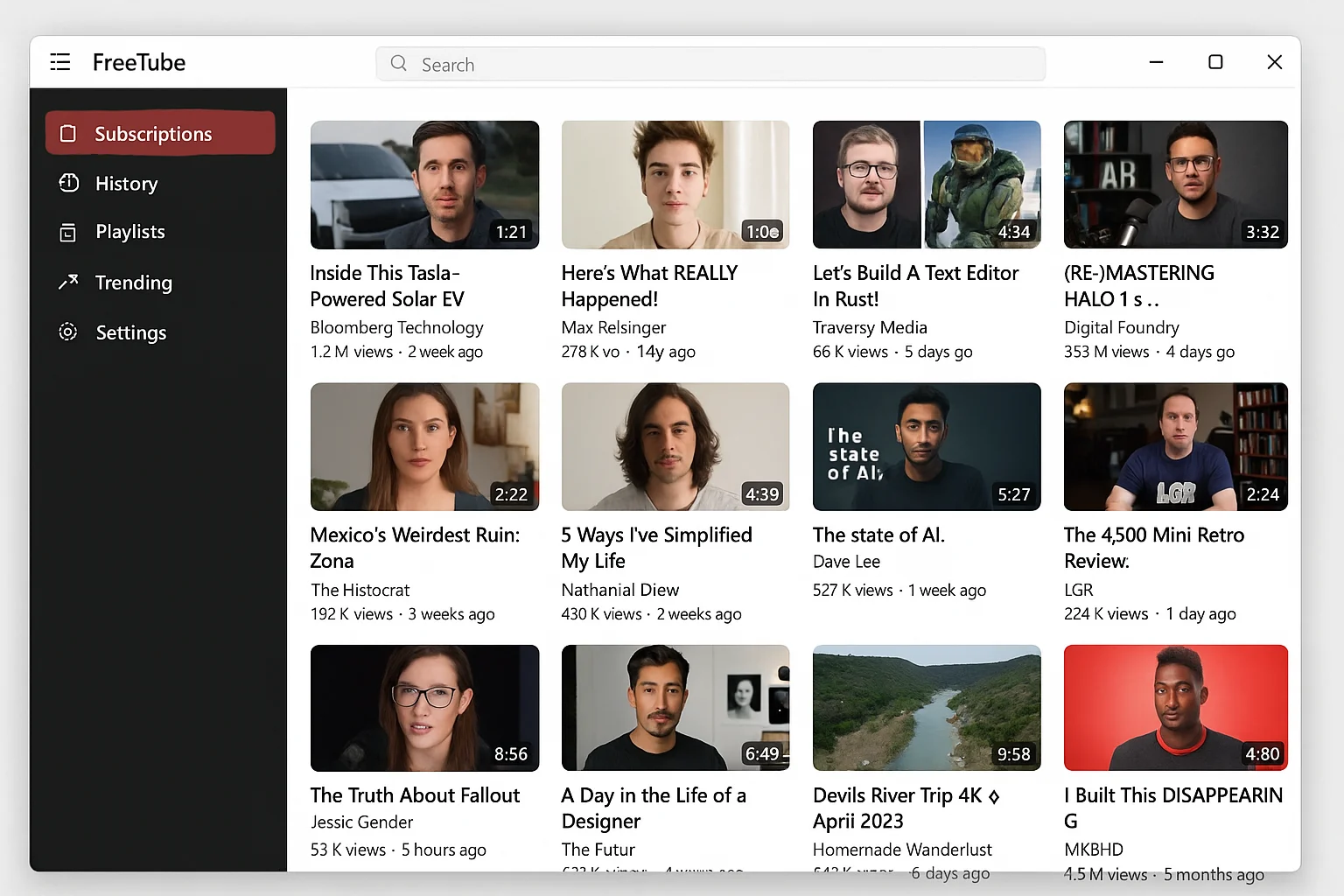Click the Subscriptions sidebar icon

pyautogui.click(x=68, y=134)
